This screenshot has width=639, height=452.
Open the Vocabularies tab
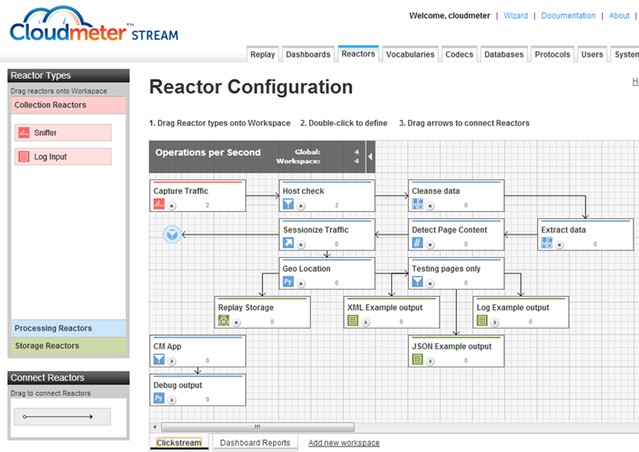410,54
